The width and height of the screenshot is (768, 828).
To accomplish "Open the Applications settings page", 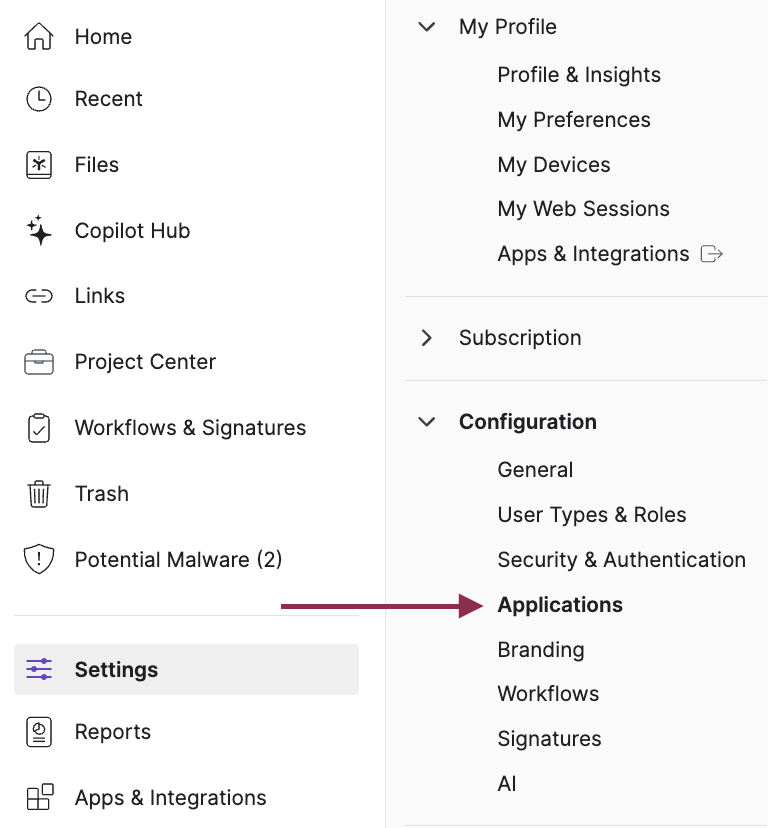I will [559, 604].
